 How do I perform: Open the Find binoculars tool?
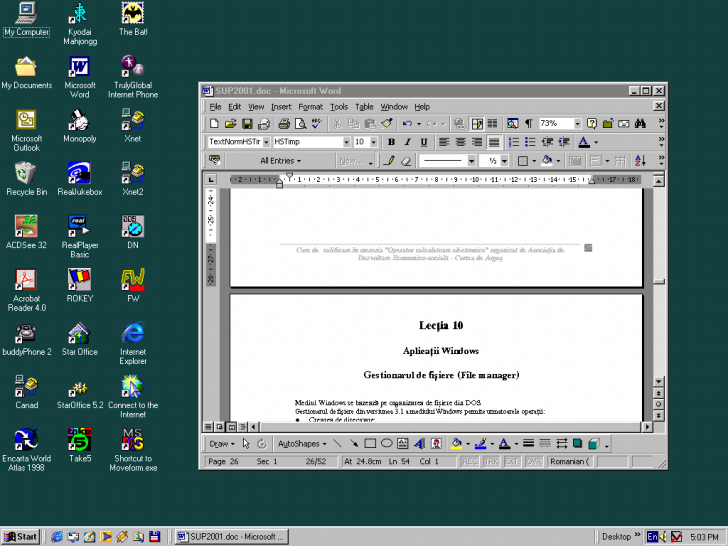click(x=640, y=124)
